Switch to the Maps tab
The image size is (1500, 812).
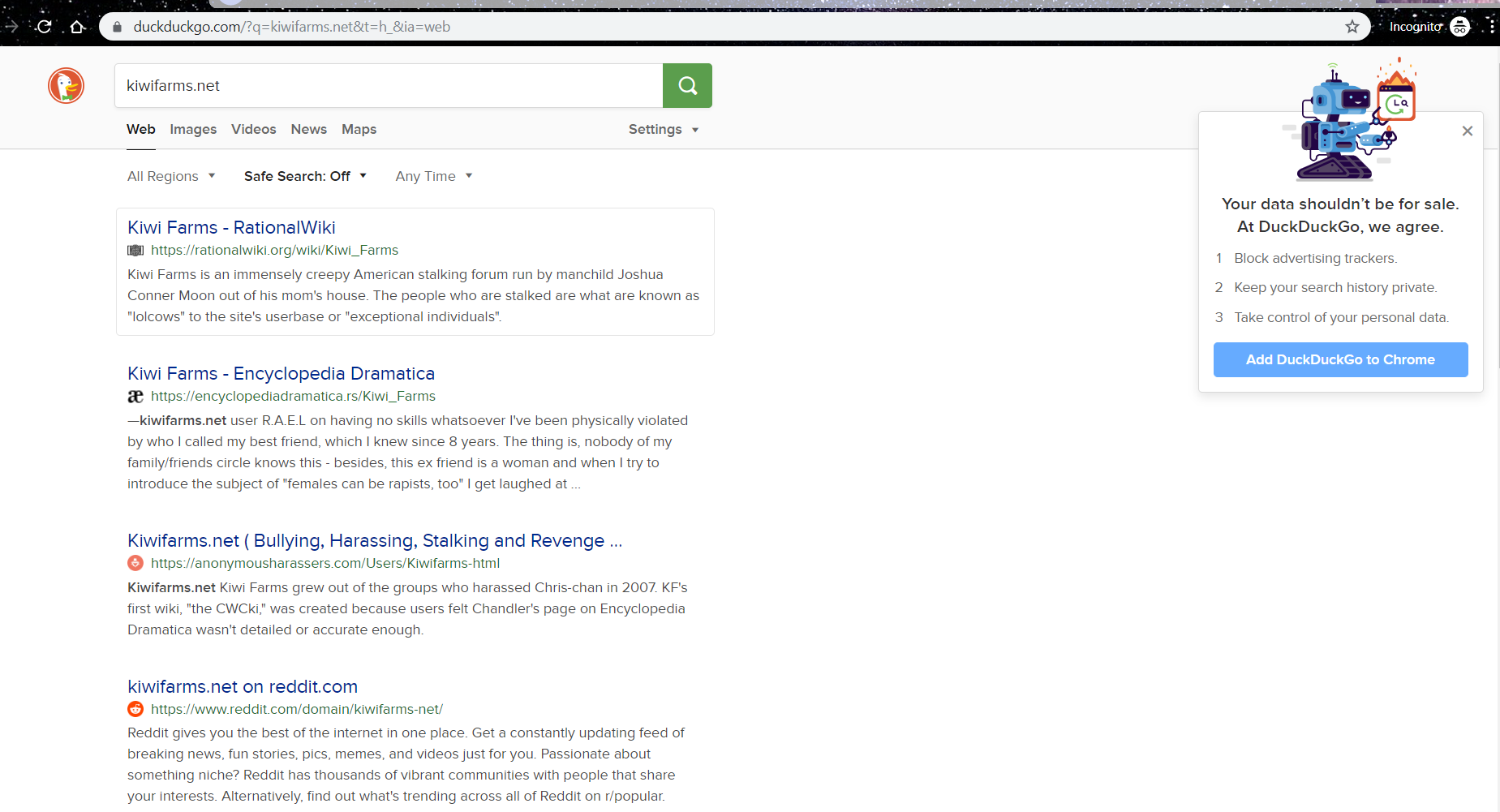click(x=359, y=129)
